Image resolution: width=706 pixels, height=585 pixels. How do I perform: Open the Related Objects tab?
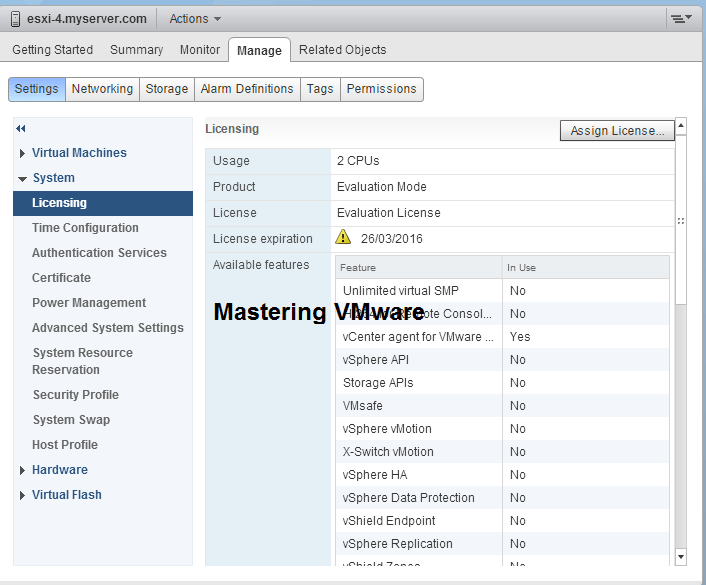tap(343, 50)
